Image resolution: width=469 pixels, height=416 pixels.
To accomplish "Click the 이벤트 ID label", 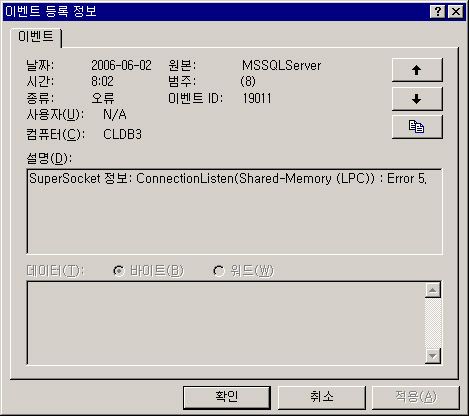I will (195, 98).
